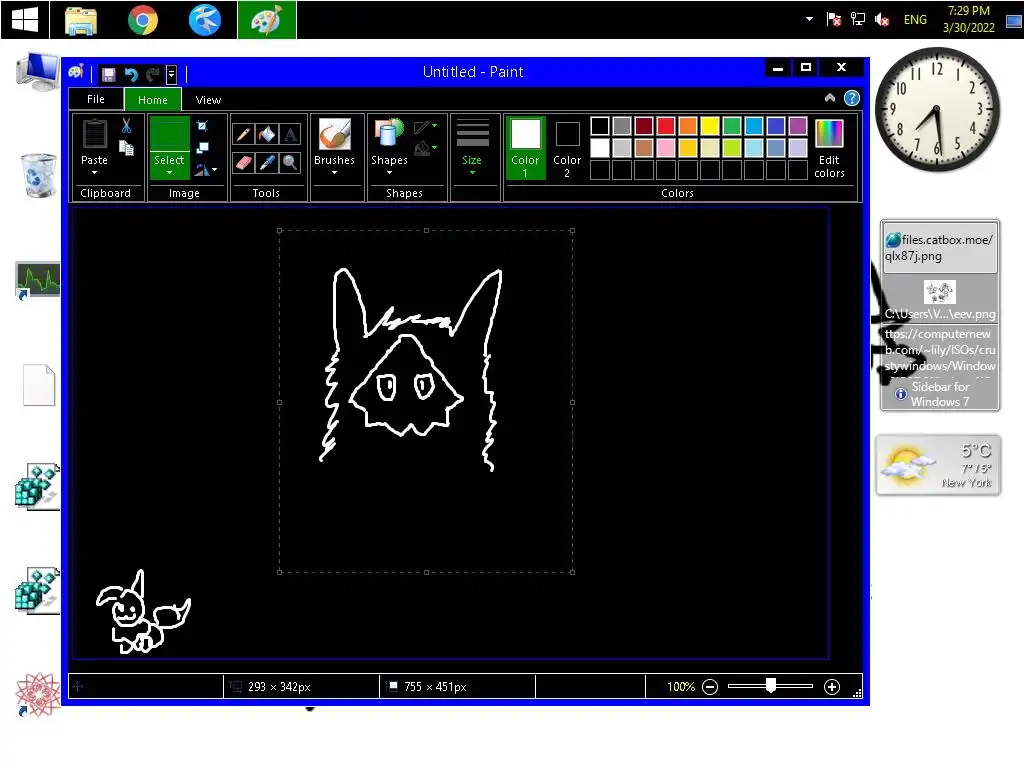Screen dimensions: 1024x768
Task: Click the Edit colors button
Action: 829,148
